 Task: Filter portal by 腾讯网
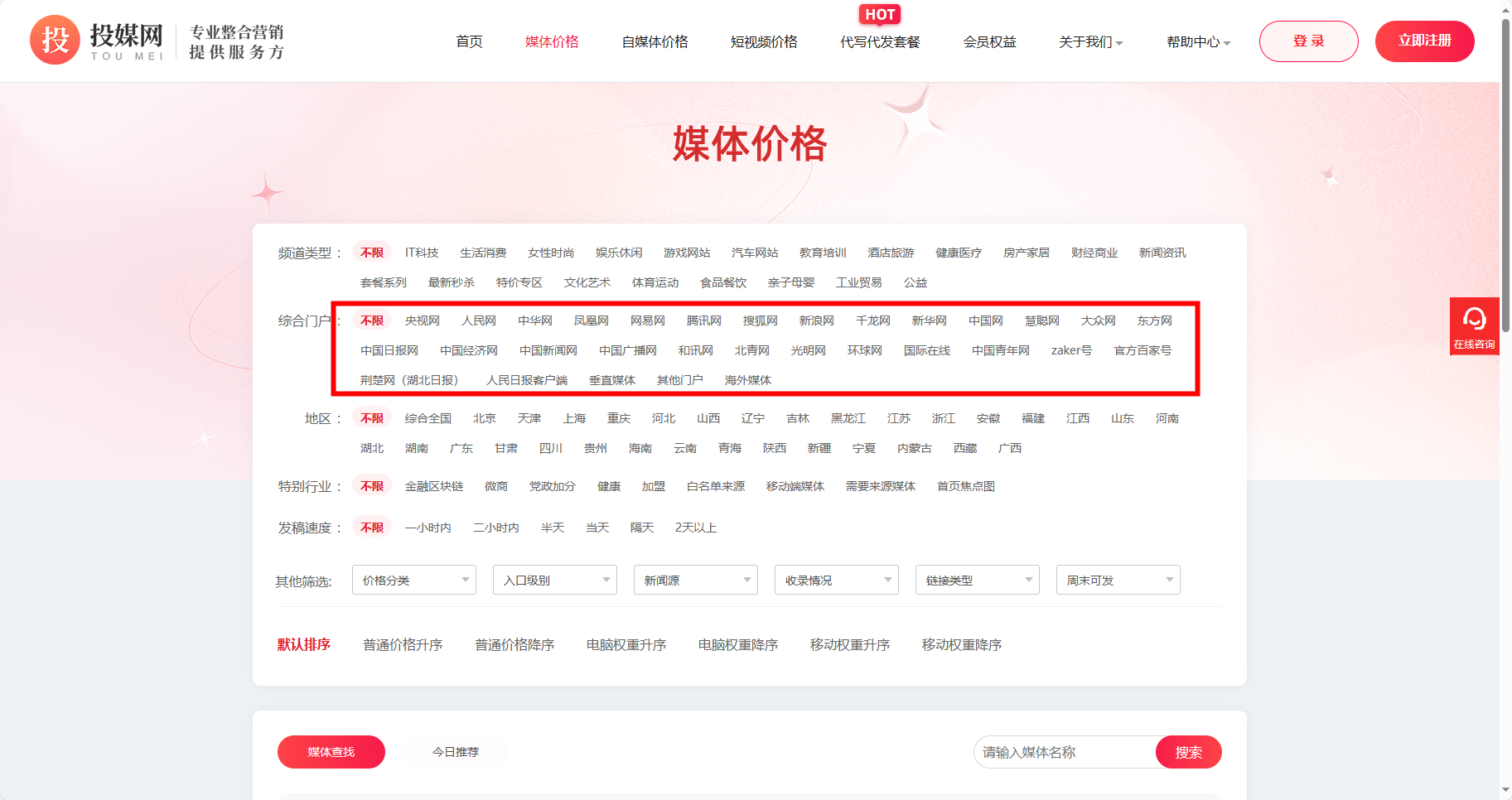703,320
